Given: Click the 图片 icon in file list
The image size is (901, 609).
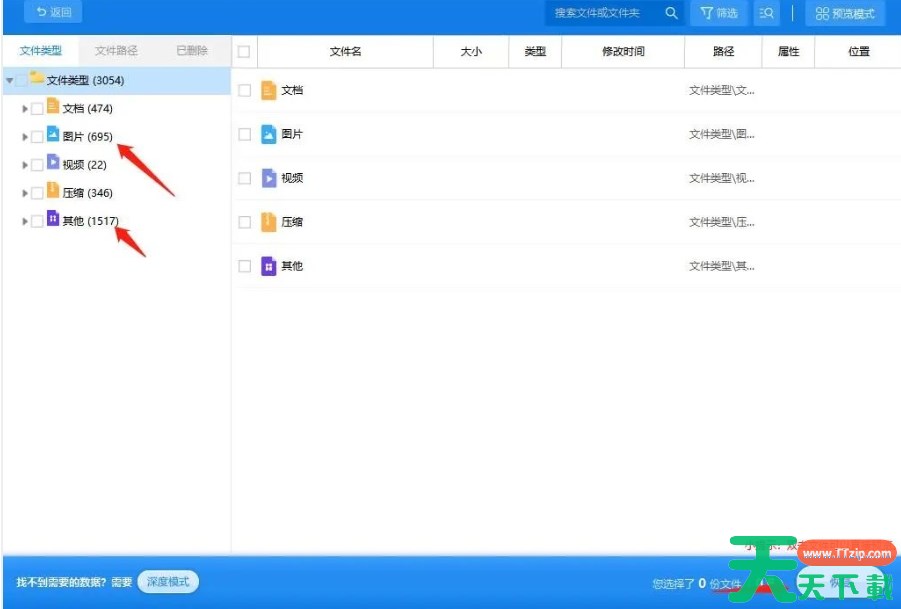Looking at the screenshot, I should click(268, 134).
